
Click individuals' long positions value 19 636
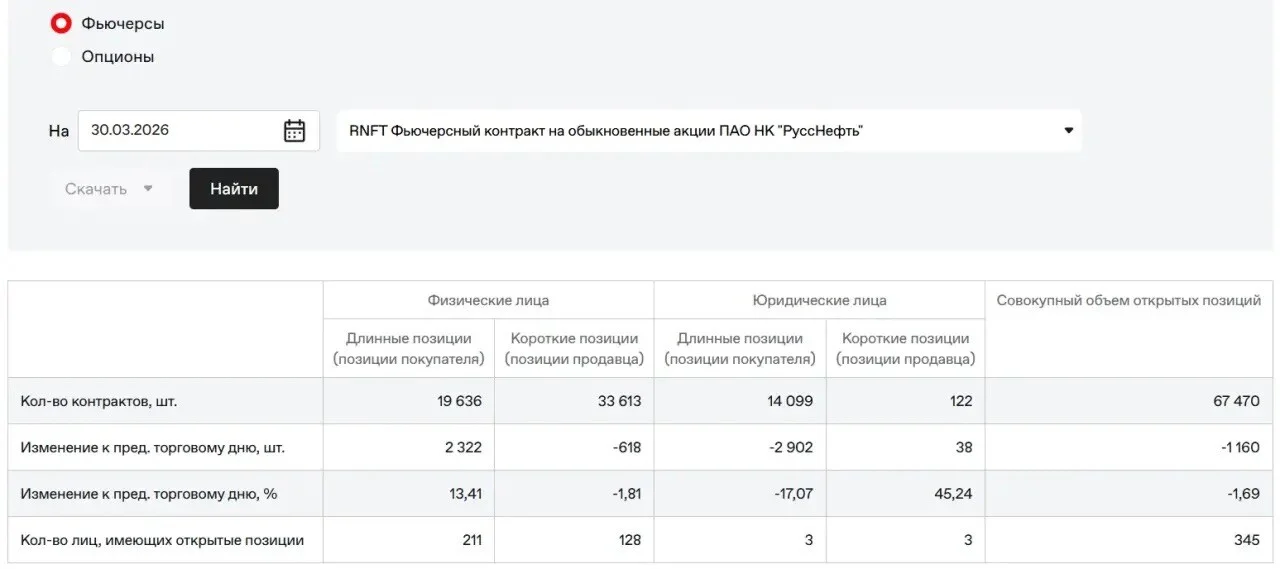(459, 401)
